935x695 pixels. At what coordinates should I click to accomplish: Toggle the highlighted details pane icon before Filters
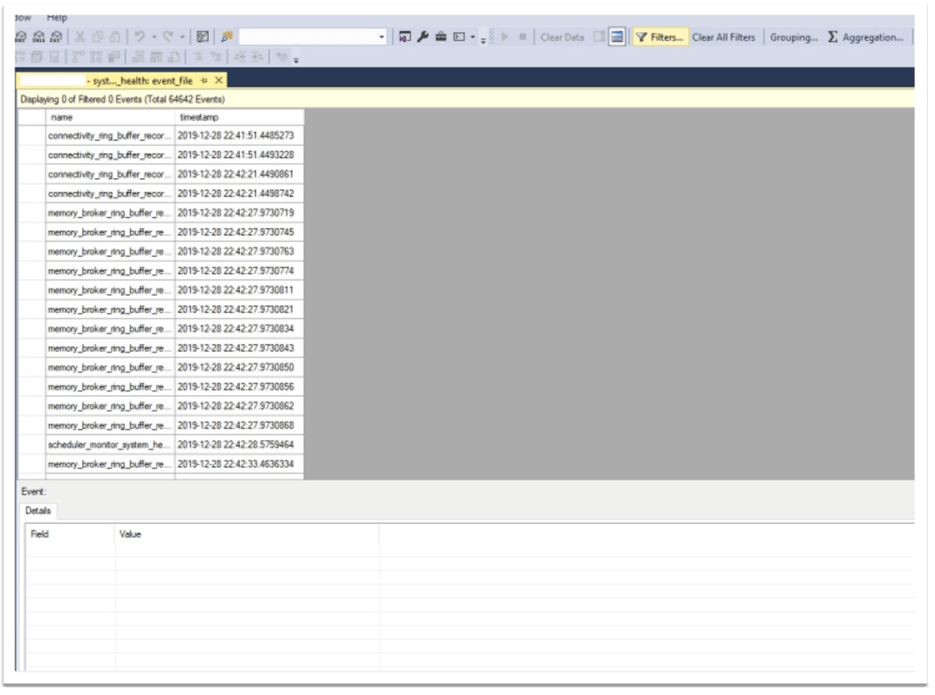click(x=617, y=37)
